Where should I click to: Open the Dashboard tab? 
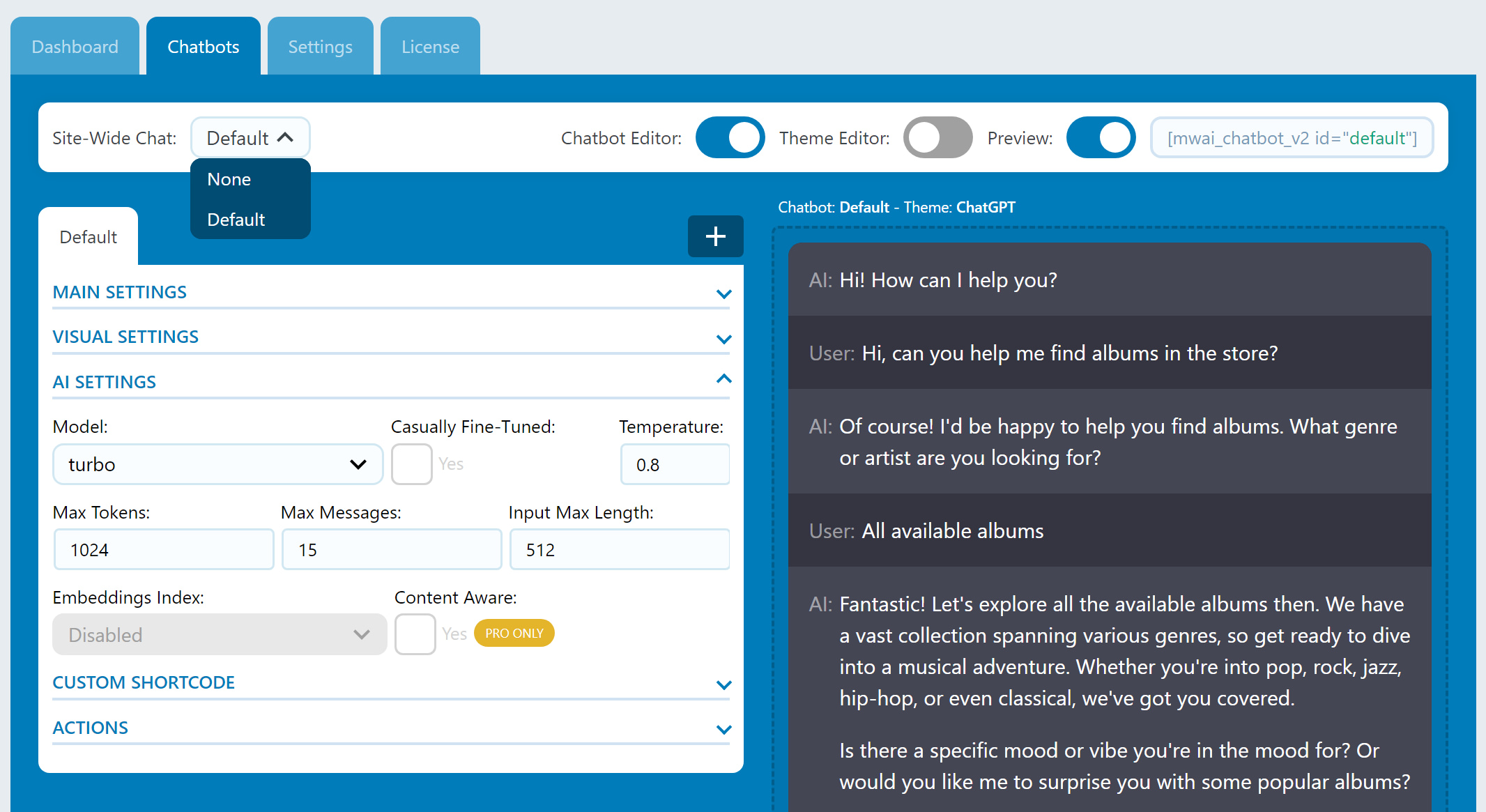[x=75, y=46]
